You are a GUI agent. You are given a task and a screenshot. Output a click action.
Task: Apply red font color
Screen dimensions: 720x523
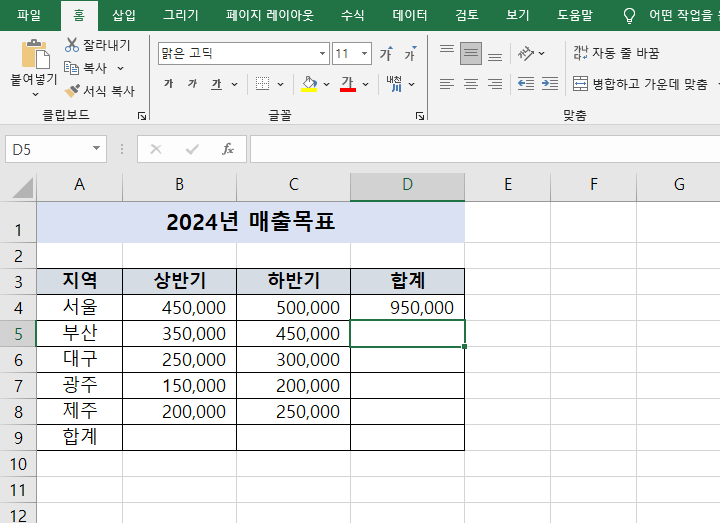click(348, 84)
